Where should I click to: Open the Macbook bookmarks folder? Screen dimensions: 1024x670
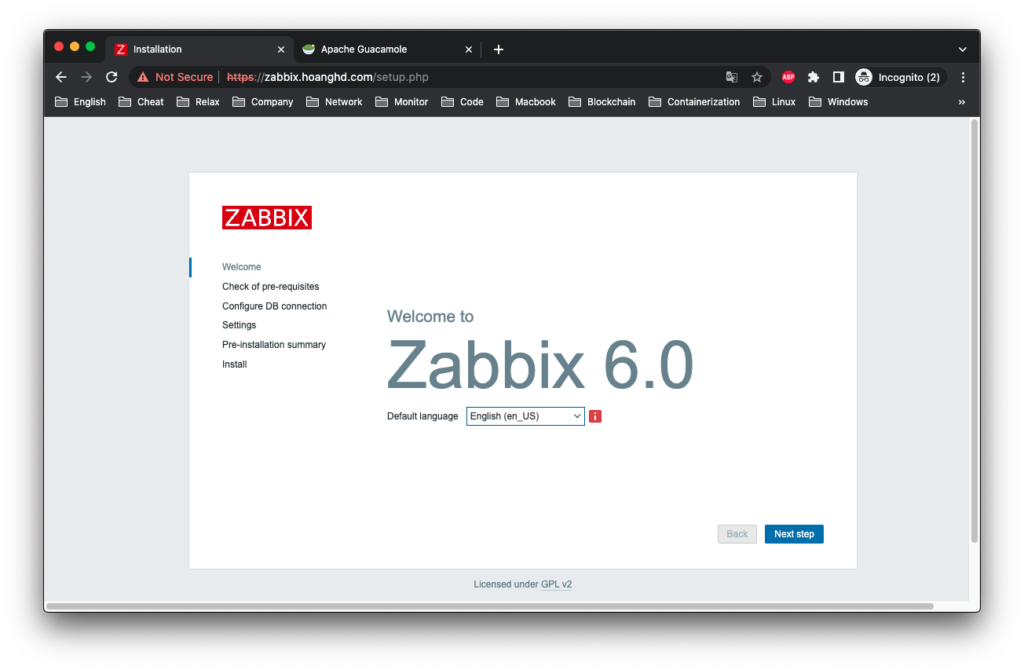click(526, 102)
